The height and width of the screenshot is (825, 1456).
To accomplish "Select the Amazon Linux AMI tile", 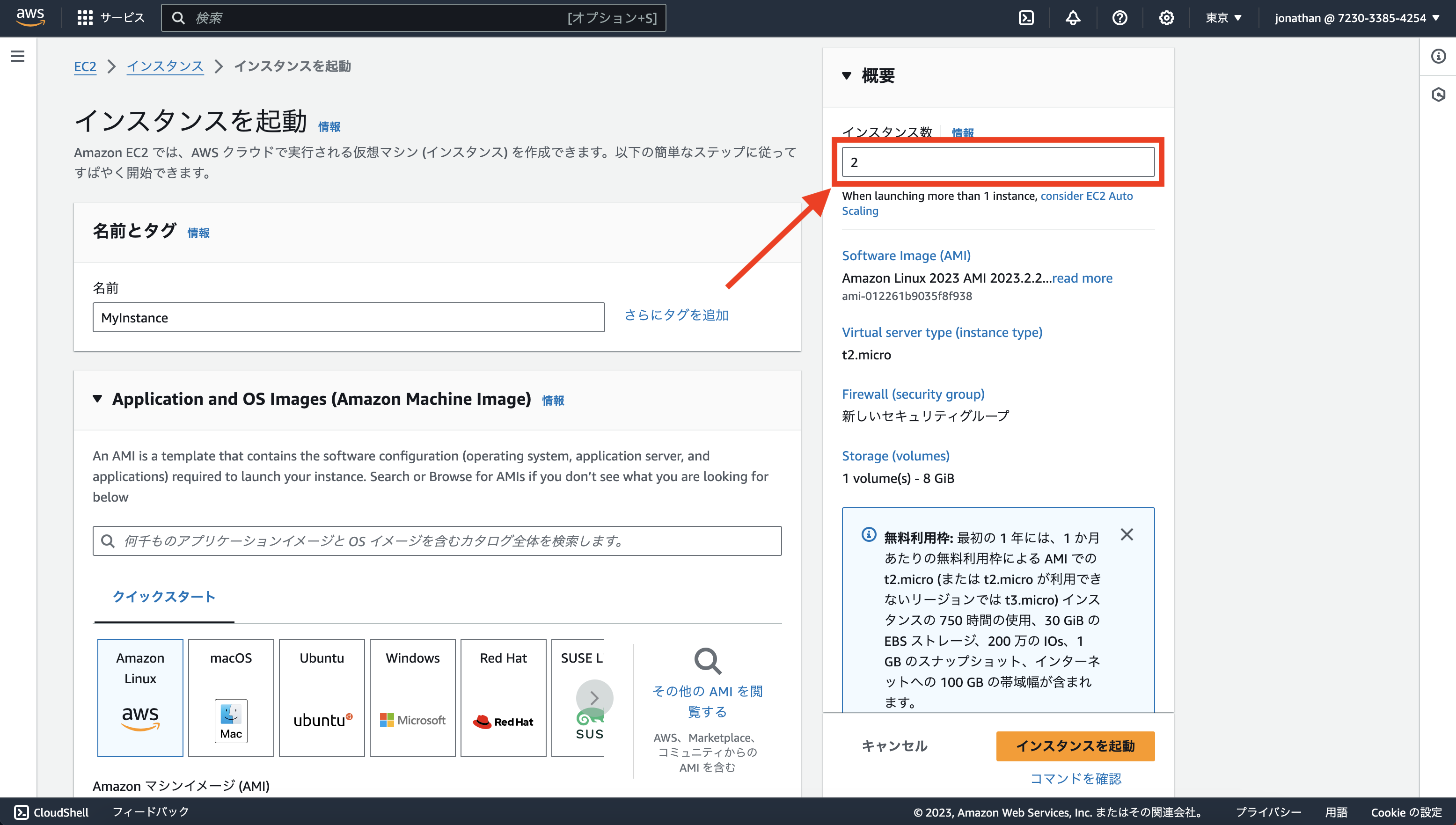I will 139,698.
